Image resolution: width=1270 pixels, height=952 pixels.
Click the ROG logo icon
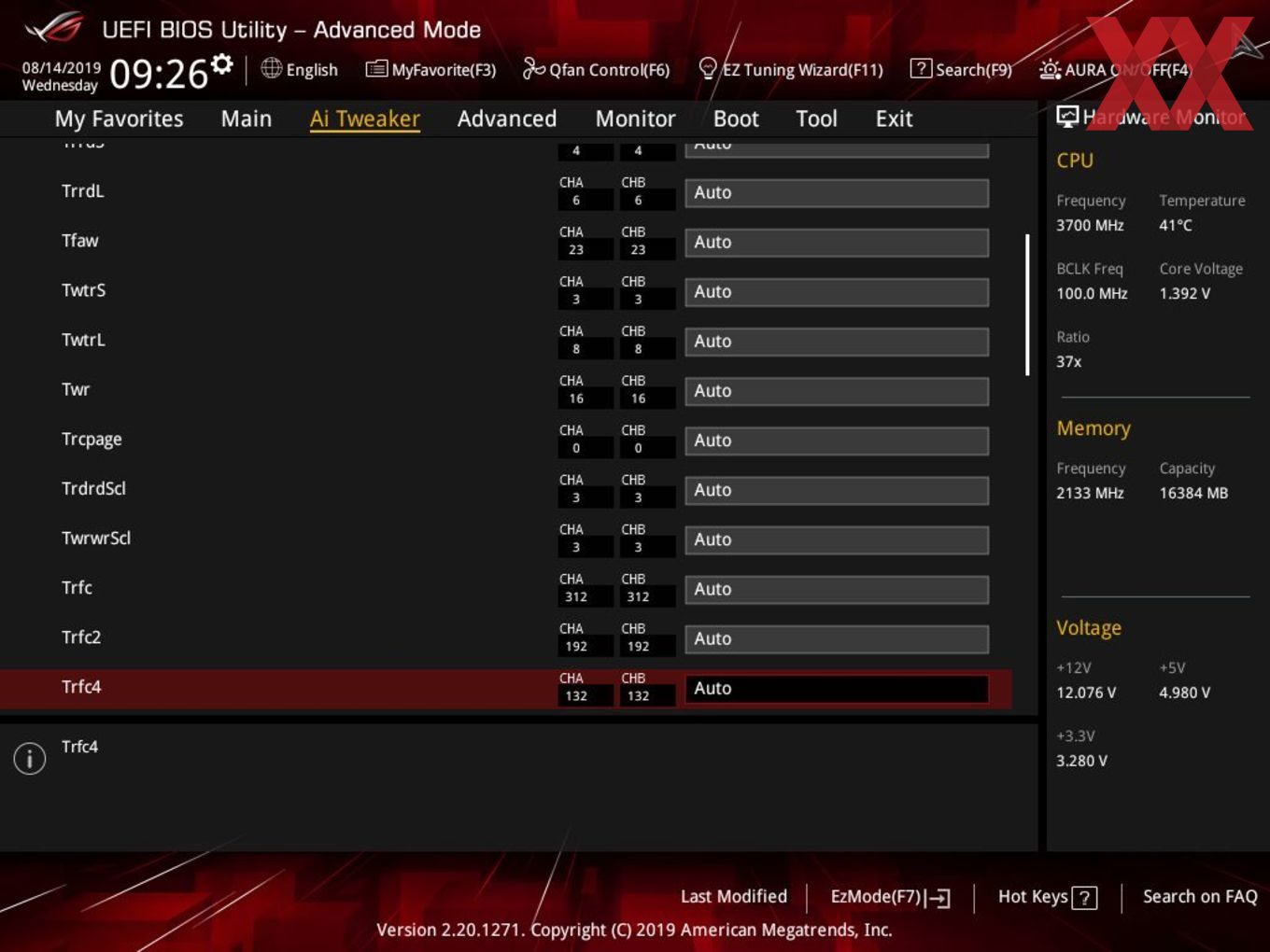[54, 28]
